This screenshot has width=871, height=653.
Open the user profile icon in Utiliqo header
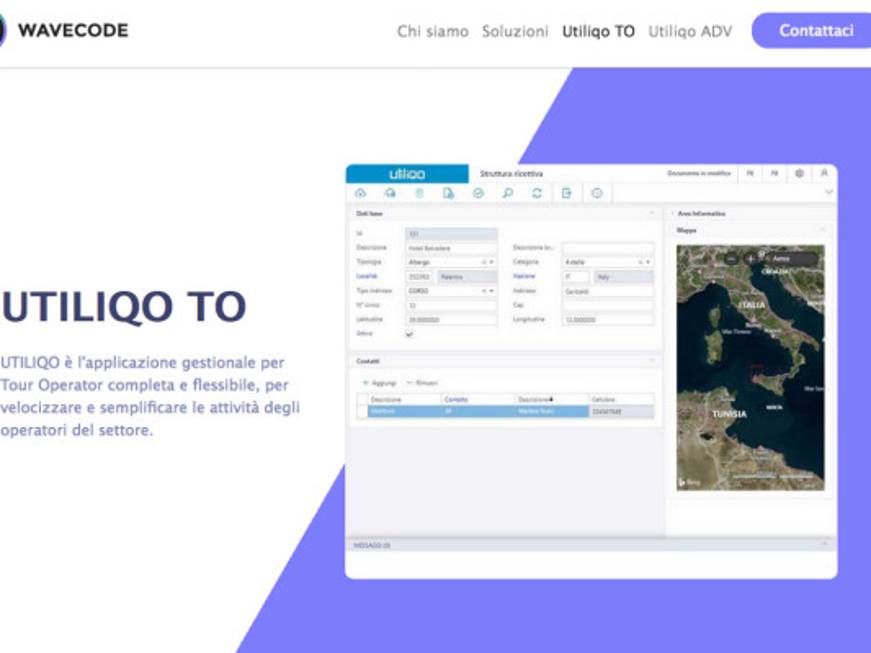(x=824, y=173)
